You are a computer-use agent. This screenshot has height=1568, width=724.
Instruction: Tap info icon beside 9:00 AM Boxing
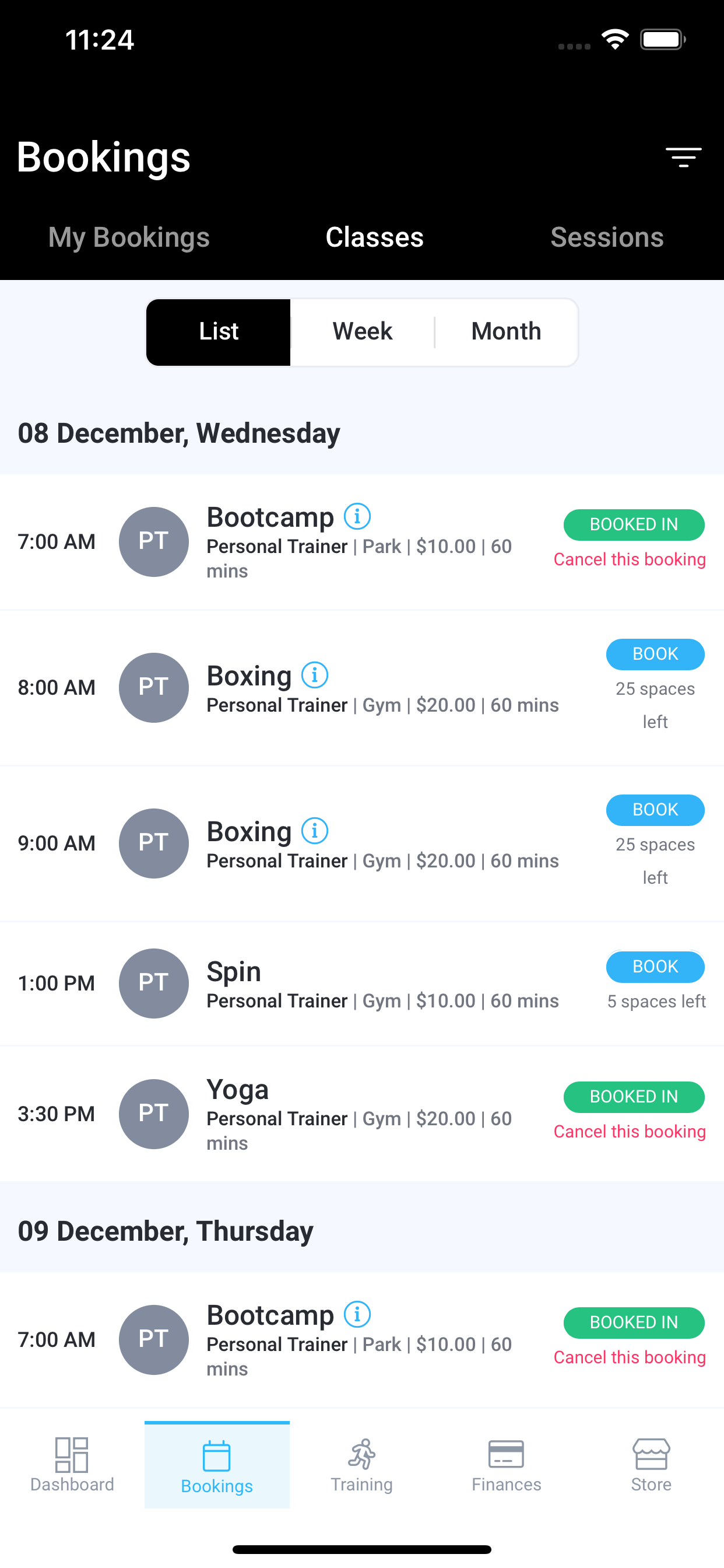315,831
